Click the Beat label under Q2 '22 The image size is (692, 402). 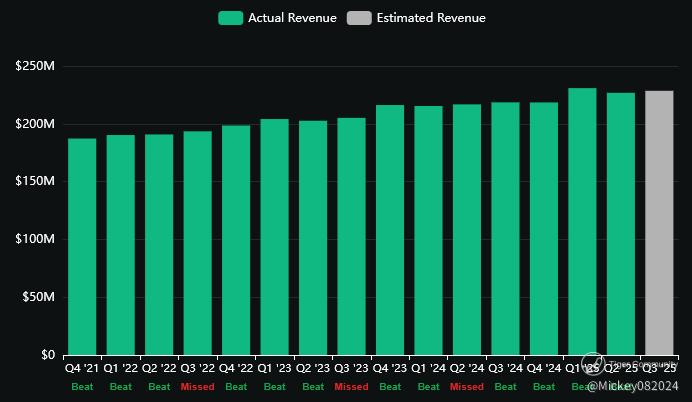point(159,387)
